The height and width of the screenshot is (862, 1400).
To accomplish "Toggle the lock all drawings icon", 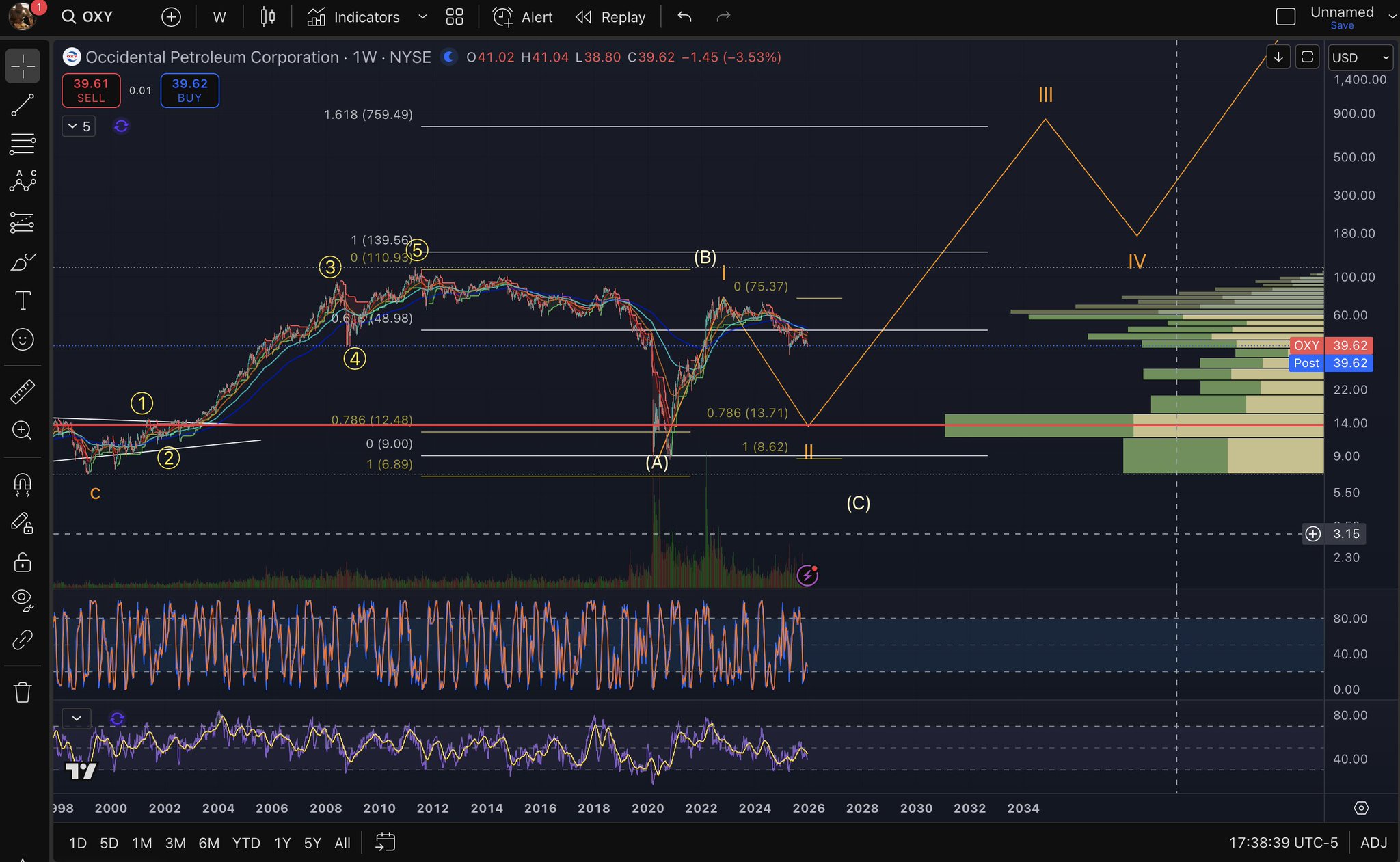I will point(23,563).
